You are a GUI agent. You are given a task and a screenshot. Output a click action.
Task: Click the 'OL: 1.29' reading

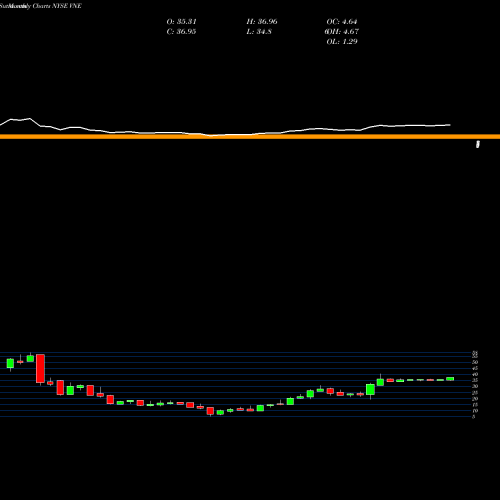coord(342,42)
